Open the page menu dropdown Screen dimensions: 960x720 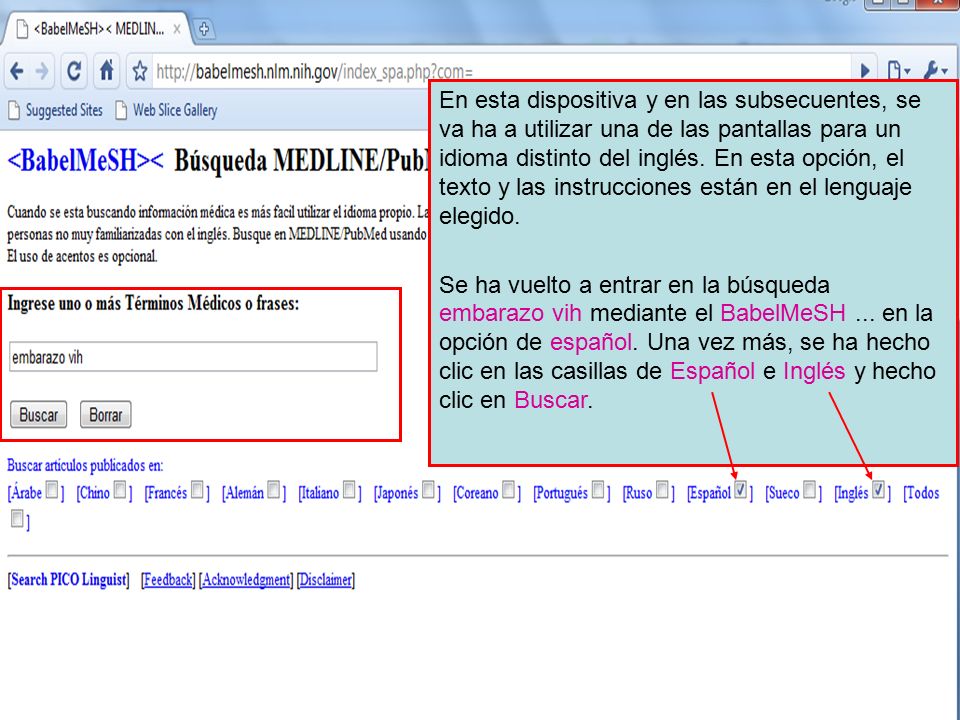point(898,71)
